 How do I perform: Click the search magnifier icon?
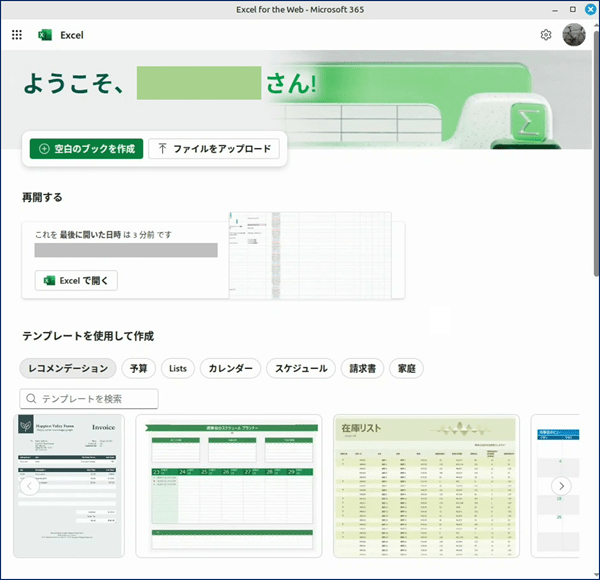[x=31, y=399]
